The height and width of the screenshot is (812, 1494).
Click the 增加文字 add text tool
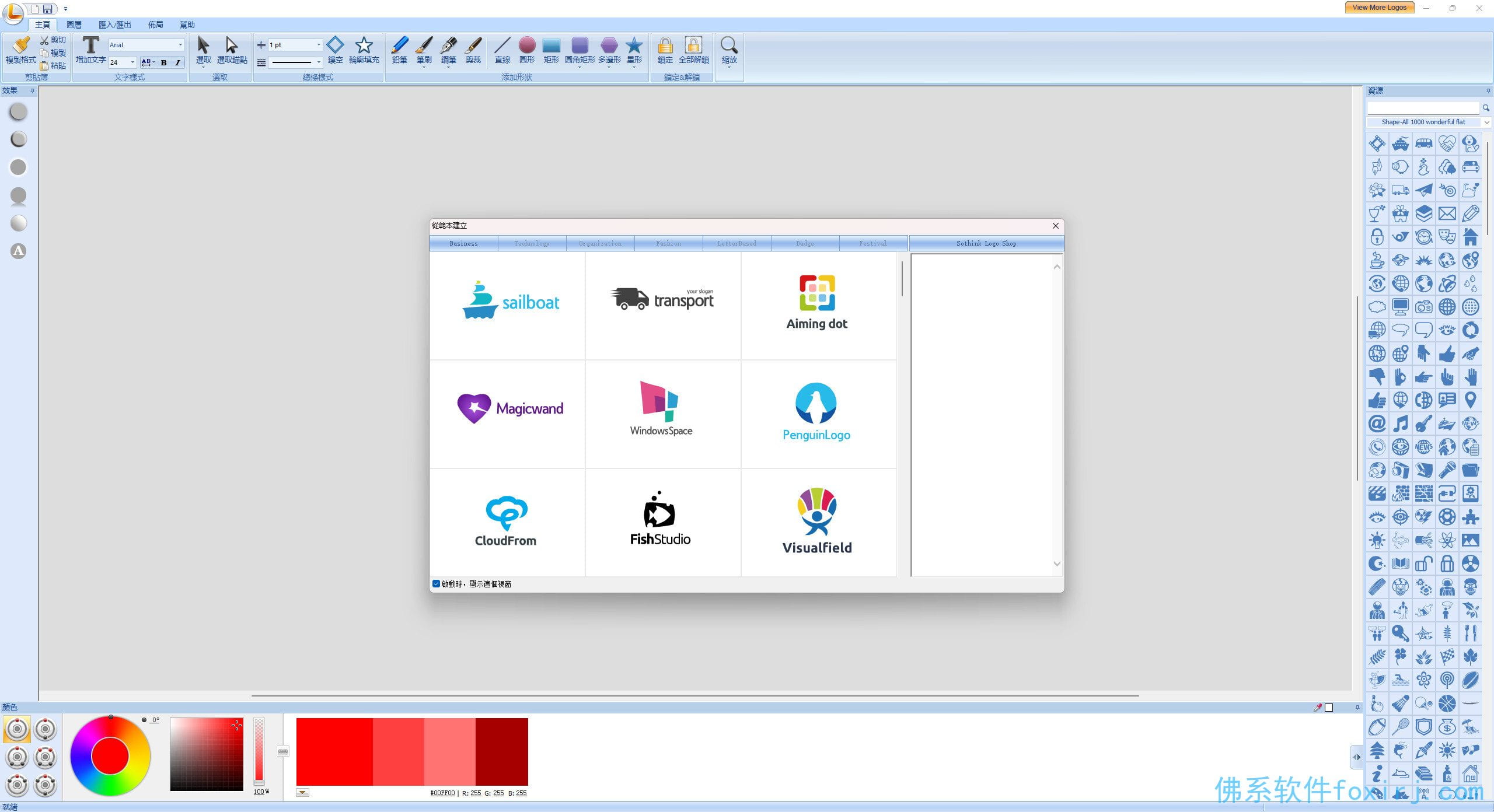pyautogui.click(x=90, y=50)
